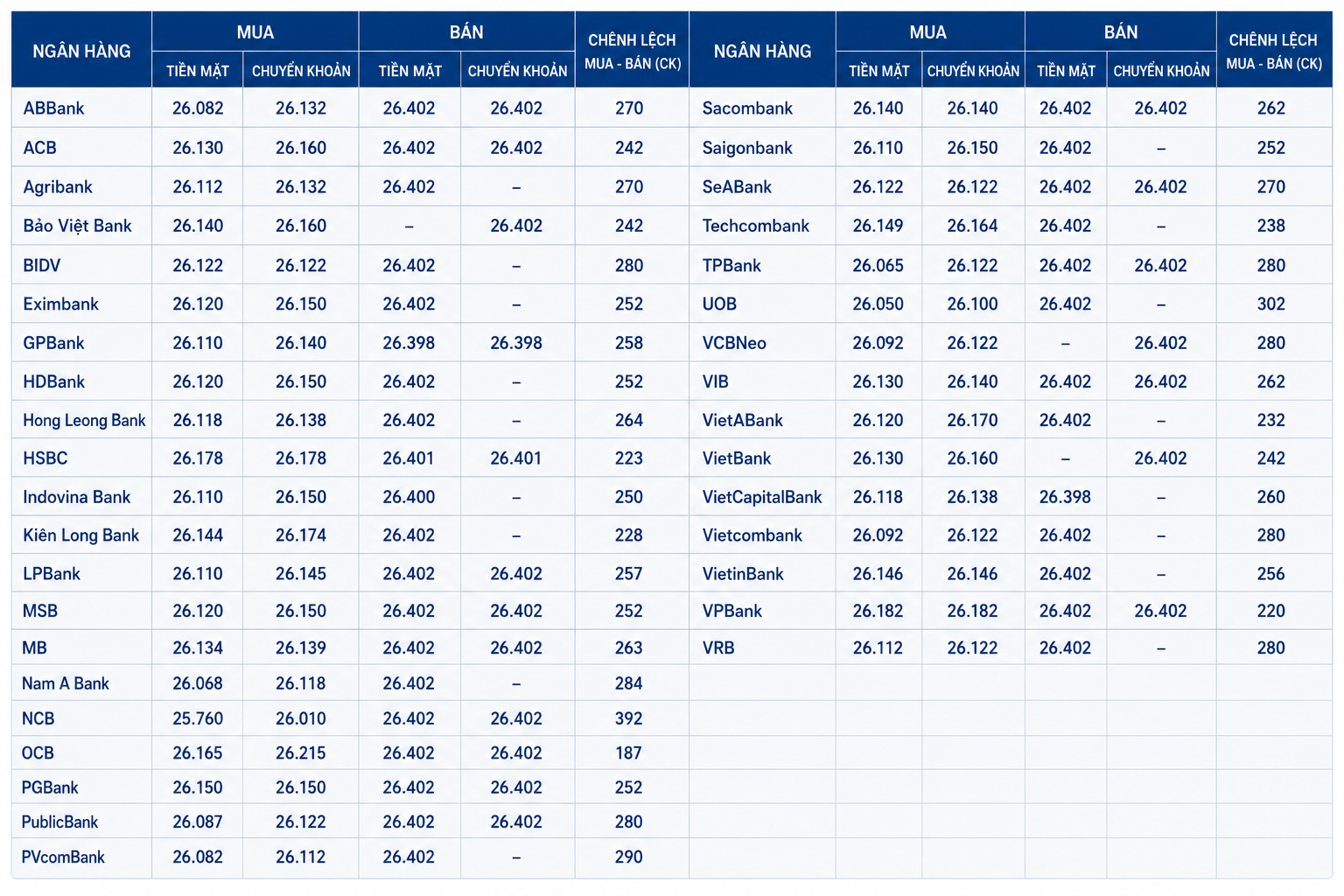
Task: Select UOB cash buy rate 26.050
Action: (878, 304)
